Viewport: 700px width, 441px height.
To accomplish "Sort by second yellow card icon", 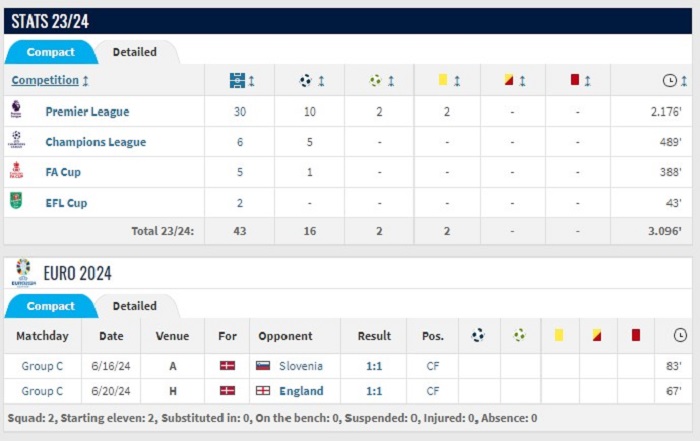I will click(508, 80).
